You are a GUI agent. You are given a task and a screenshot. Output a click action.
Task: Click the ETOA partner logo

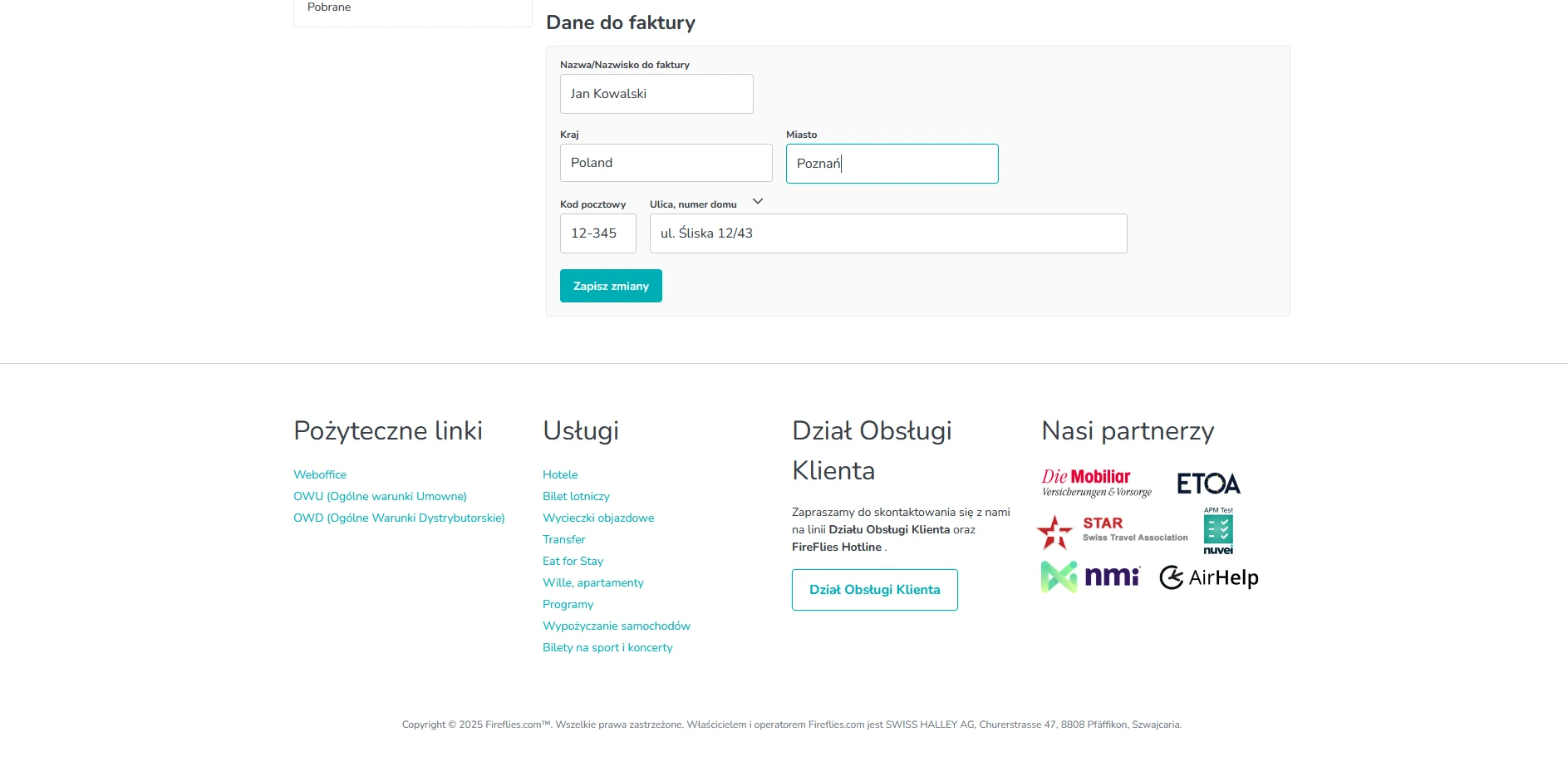pyautogui.click(x=1208, y=484)
